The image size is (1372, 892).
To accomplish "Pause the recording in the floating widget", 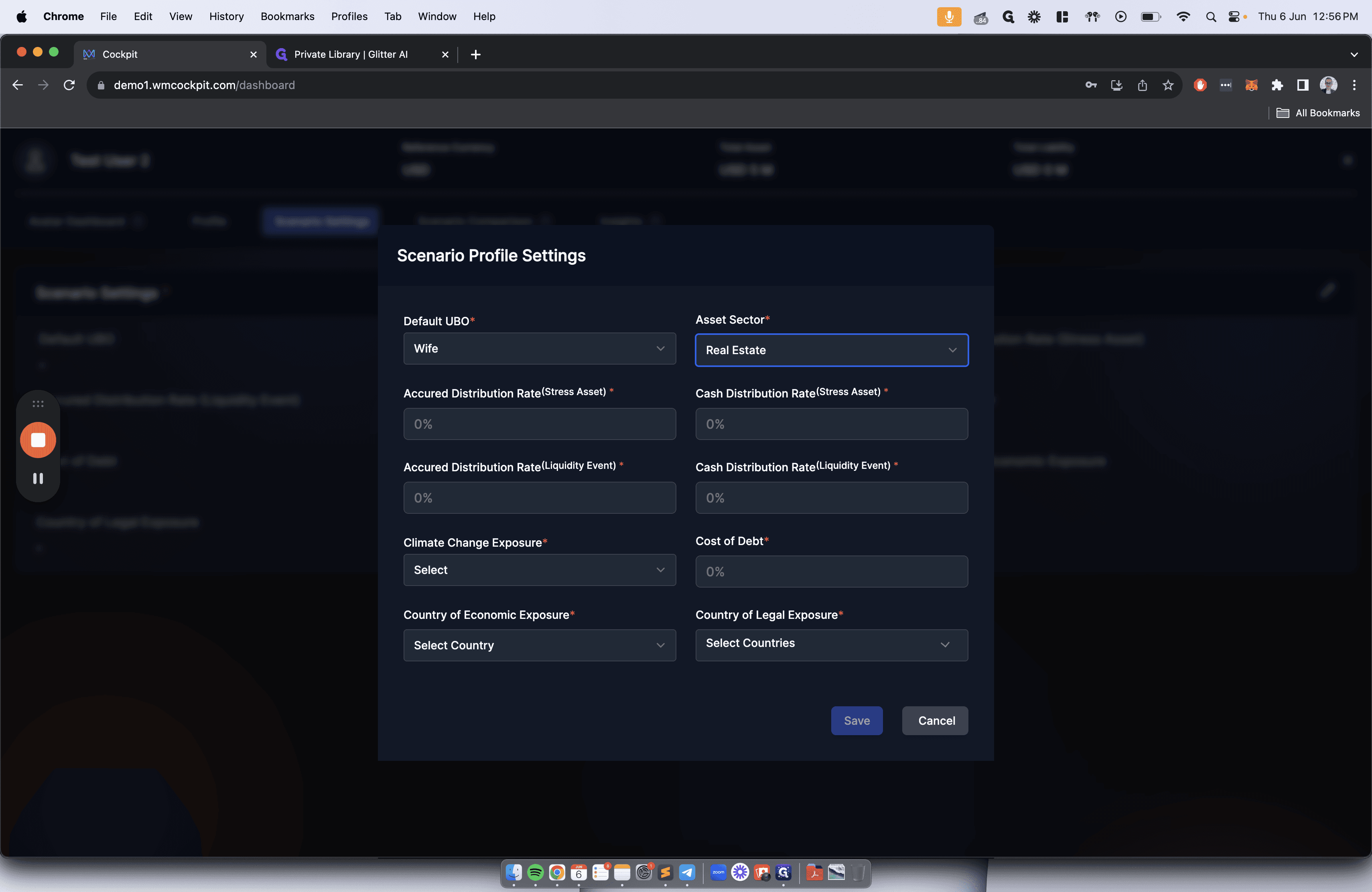I will click(x=38, y=478).
